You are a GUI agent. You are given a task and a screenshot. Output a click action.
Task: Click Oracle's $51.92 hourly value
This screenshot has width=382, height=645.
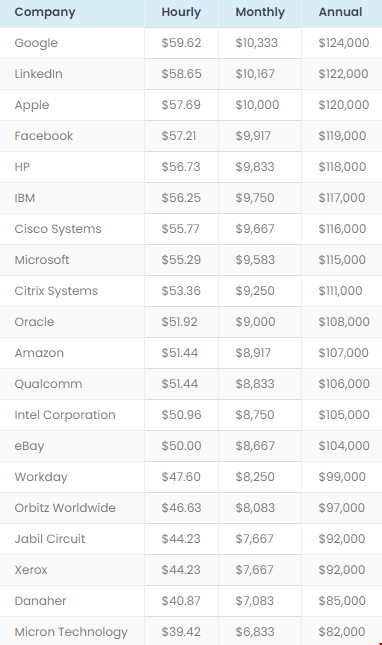pyautogui.click(x=179, y=322)
